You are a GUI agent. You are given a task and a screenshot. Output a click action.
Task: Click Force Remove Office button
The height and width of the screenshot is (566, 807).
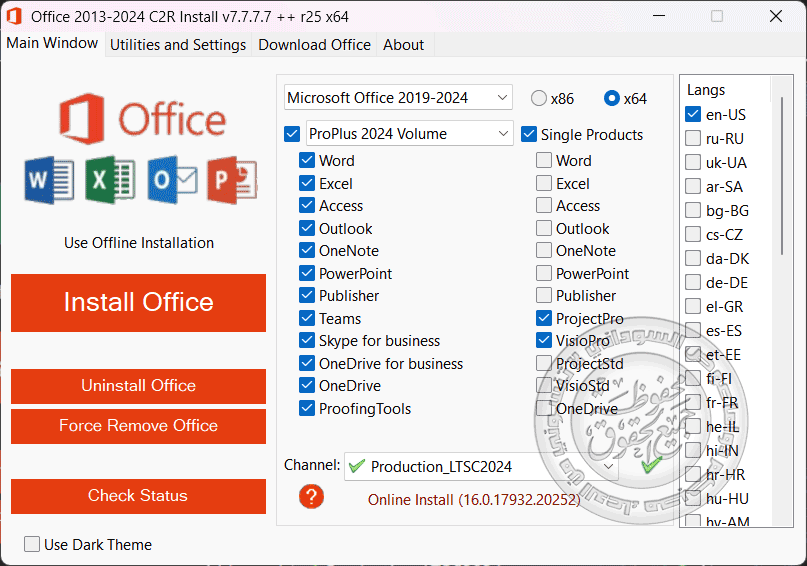tap(138, 426)
